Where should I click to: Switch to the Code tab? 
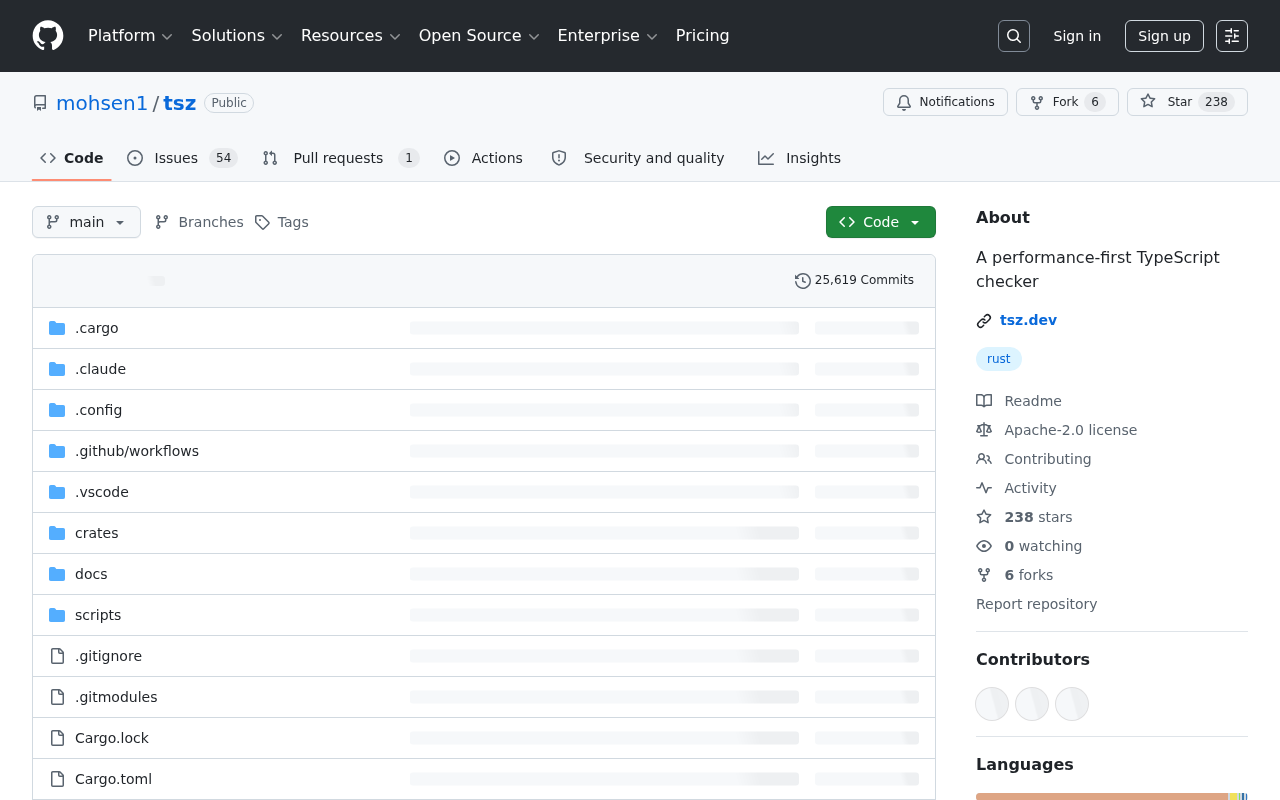pos(72,158)
